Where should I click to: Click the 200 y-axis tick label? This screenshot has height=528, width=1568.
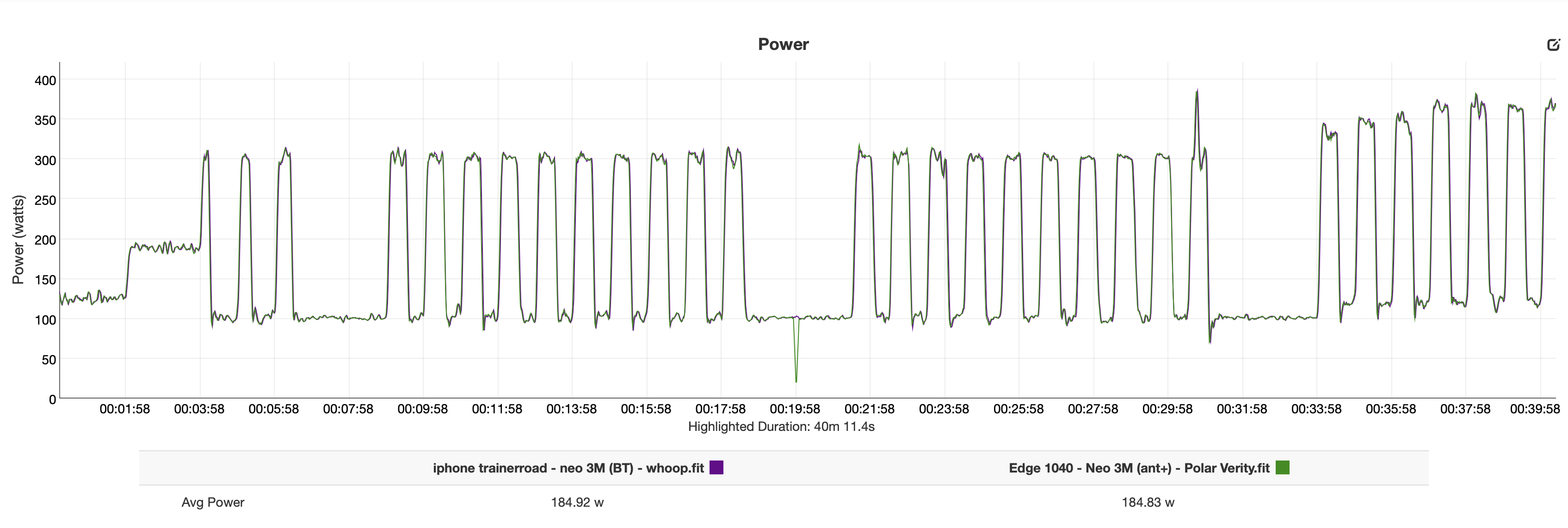coord(45,240)
